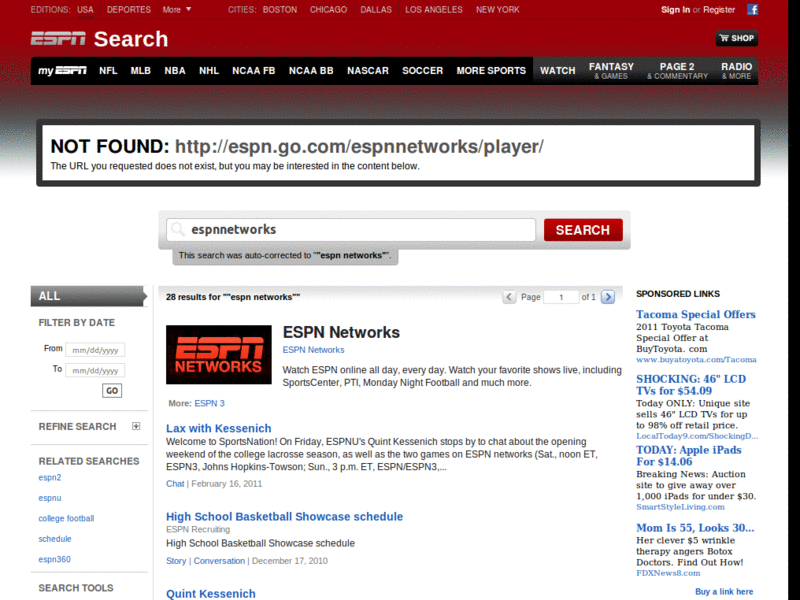Focus the From date field
Viewport: 800px width, 600px height.
95,350
